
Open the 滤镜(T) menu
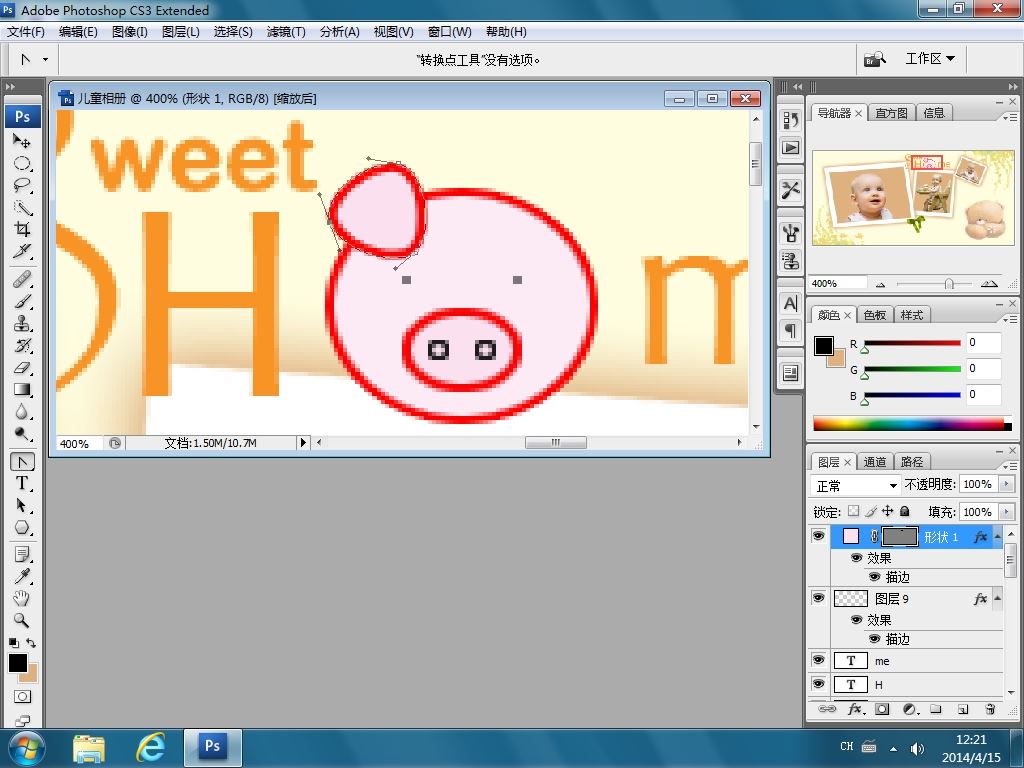[x=286, y=32]
